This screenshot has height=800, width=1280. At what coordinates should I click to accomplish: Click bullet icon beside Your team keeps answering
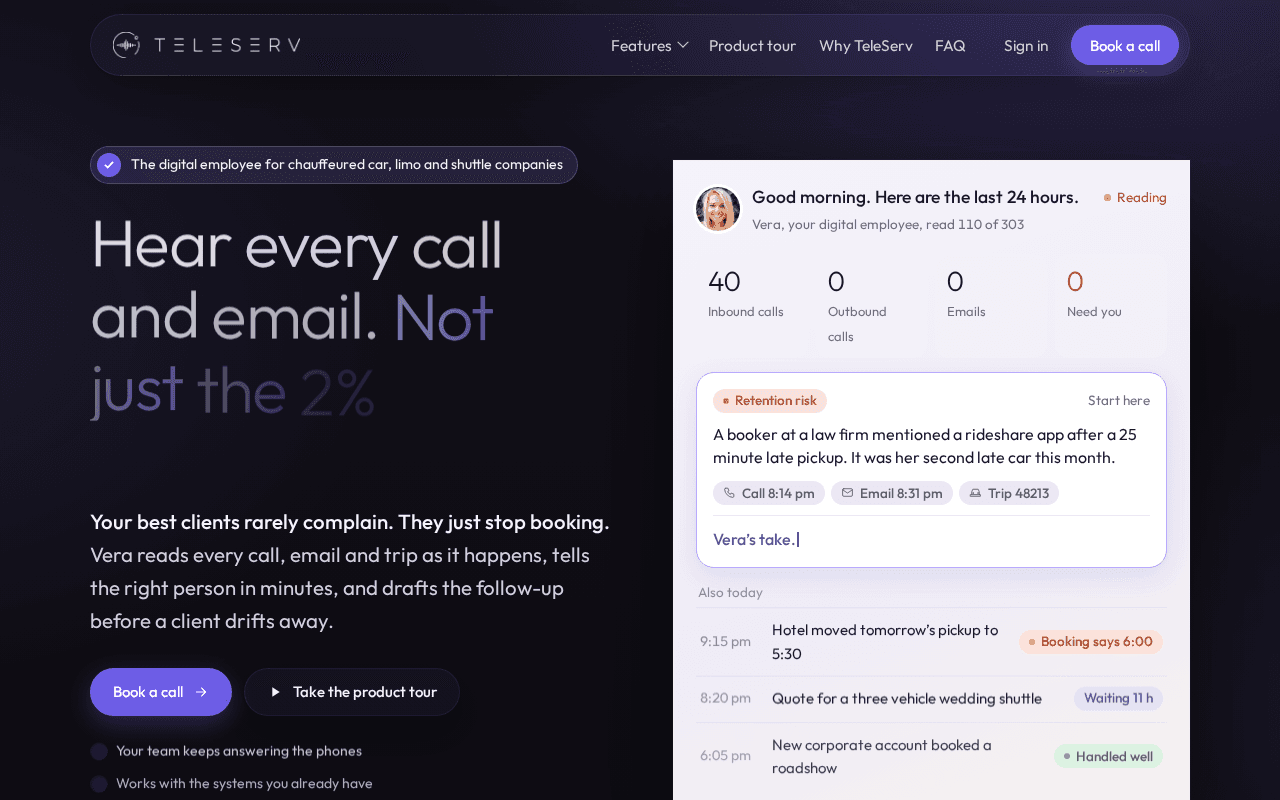pyautogui.click(x=99, y=751)
